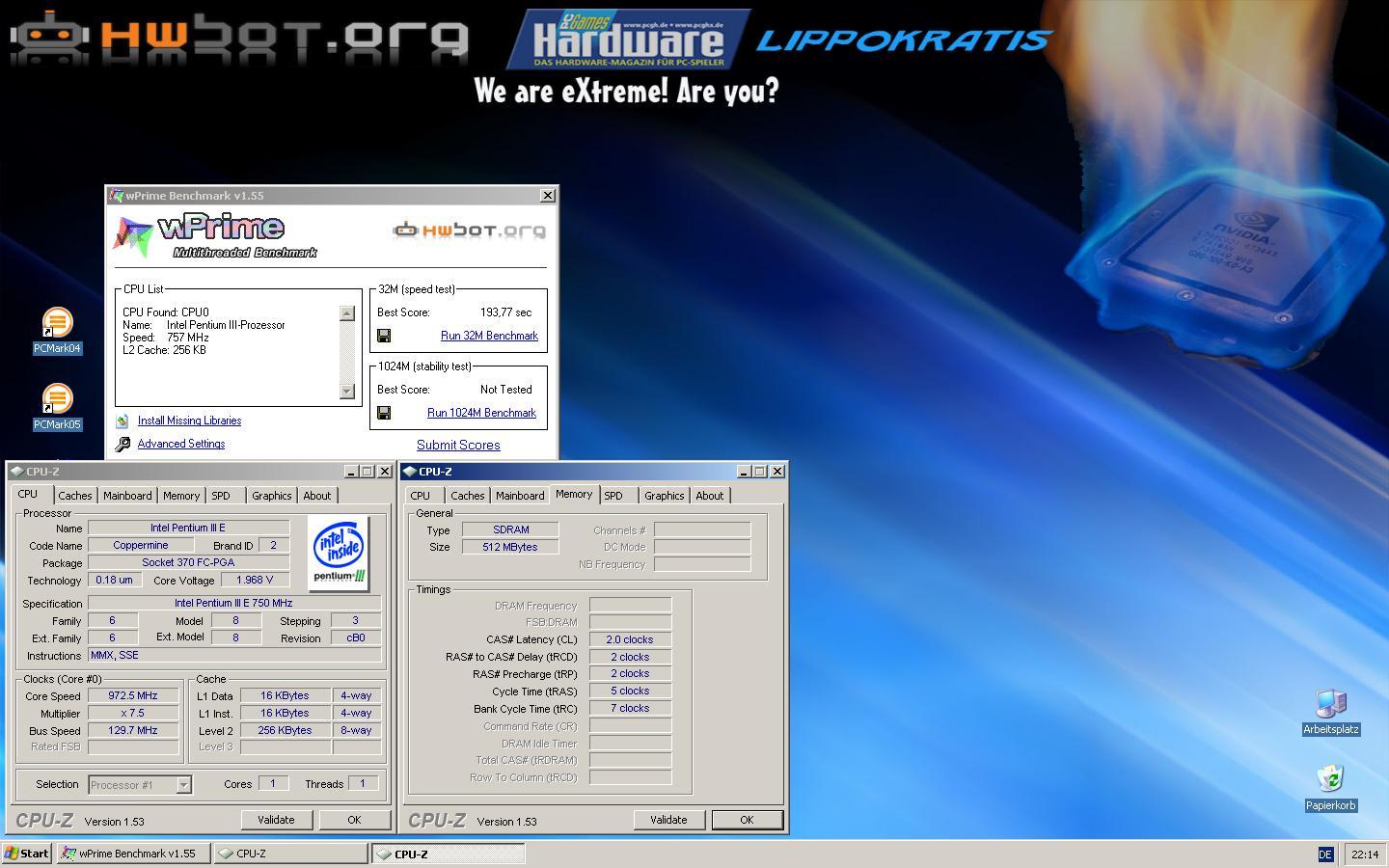
Task: Minimize the right CPU-Z window
Action: pyautogui.click(x=744, y=472)
